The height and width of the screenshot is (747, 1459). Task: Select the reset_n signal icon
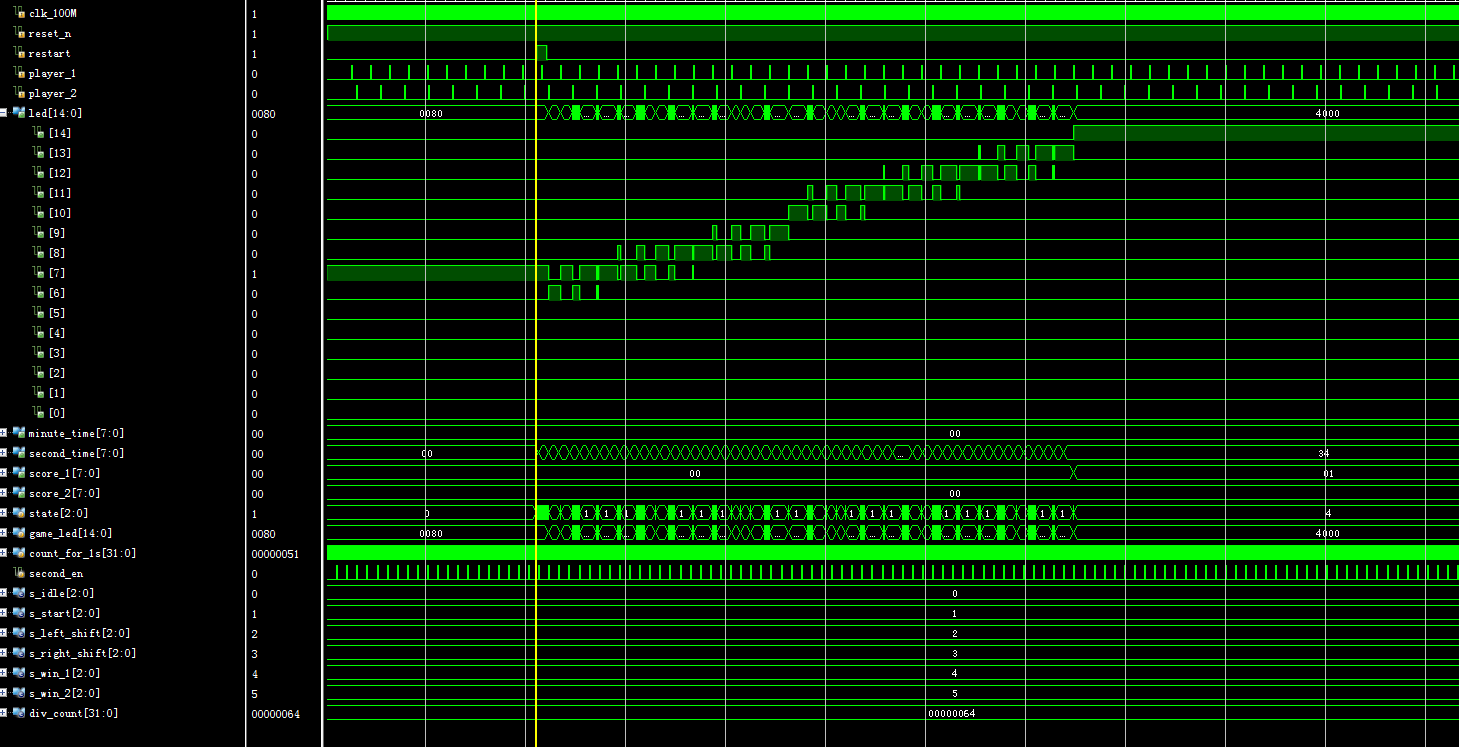click(x=20, y=33)
